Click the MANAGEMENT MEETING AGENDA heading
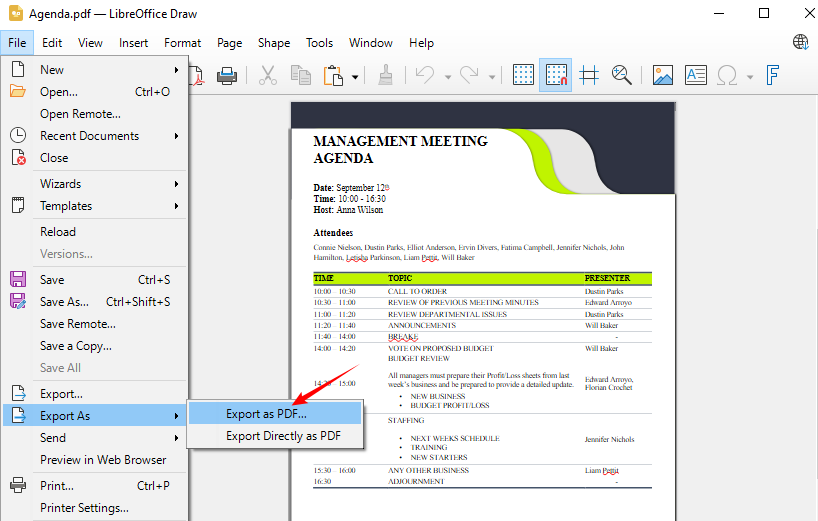This screenshot has height=521, width=818. (400, 150)
